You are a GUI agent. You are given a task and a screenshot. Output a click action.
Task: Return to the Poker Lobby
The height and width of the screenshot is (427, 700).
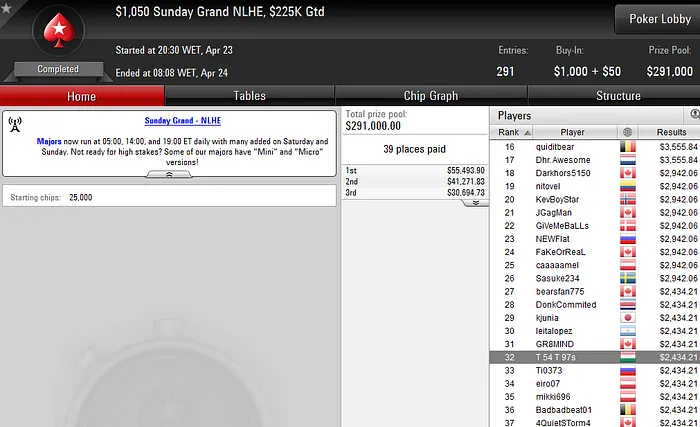659,19
